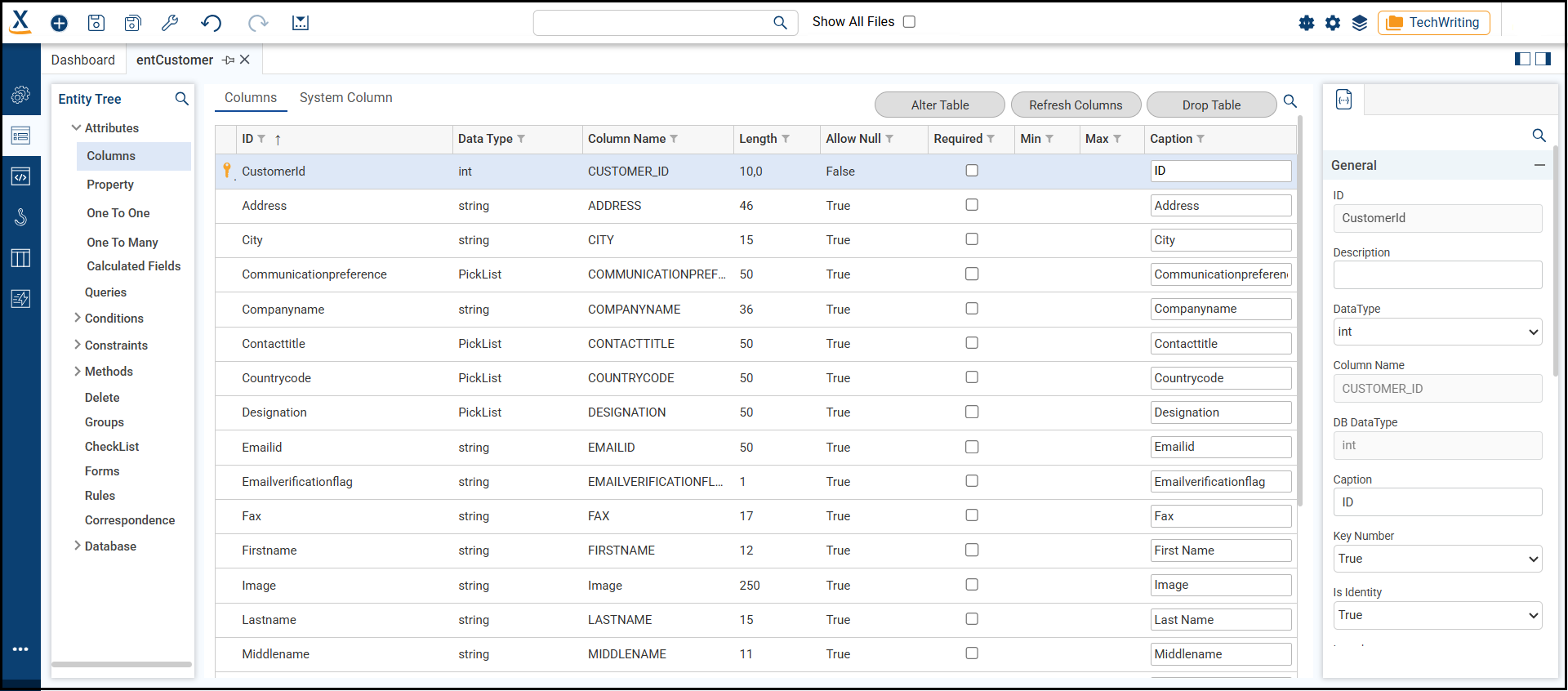Screen dimensions: 1568x691
Task: Click the undo arrow icon
Action: click(x=211, y=23)
